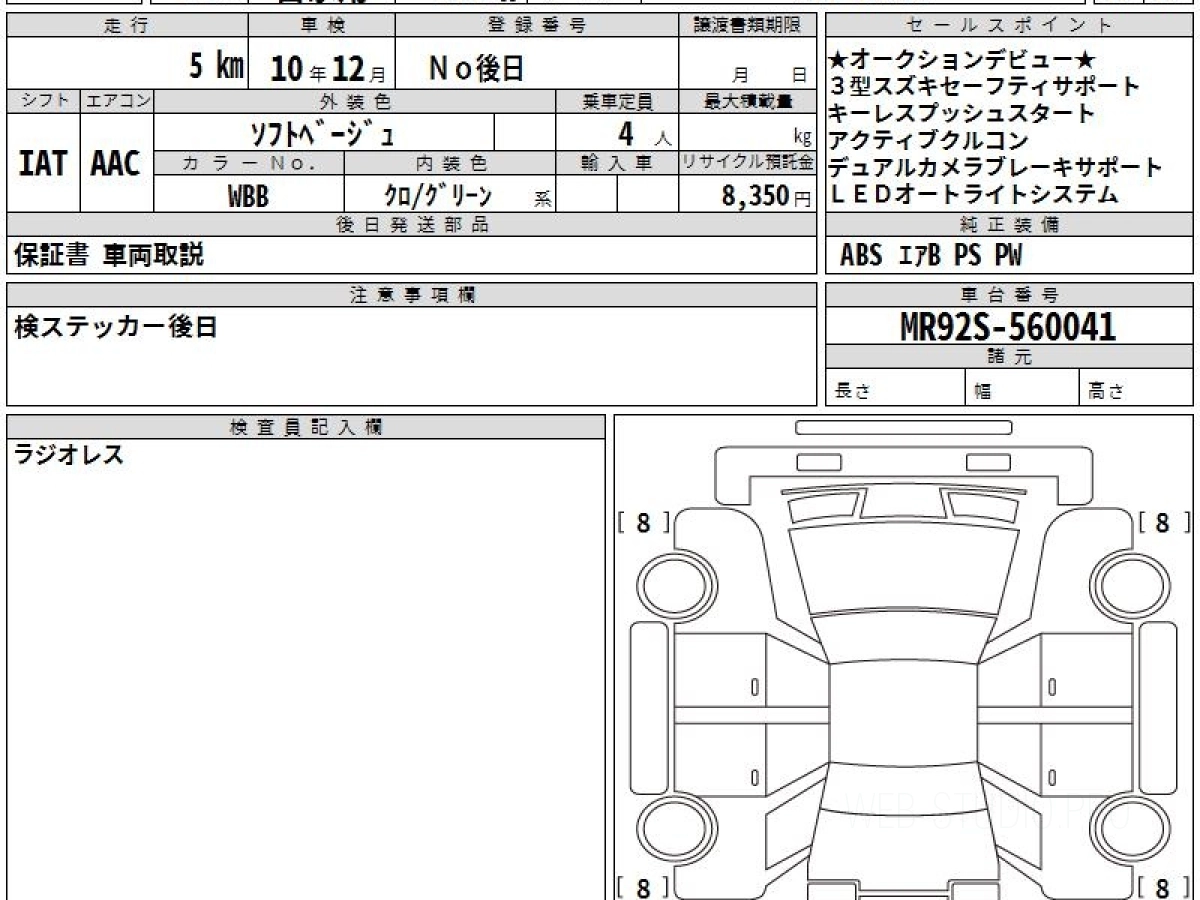Select the 走行 column header
Image resolution: width=1200 pixels, height=900 pixels.
click(126, 26)
